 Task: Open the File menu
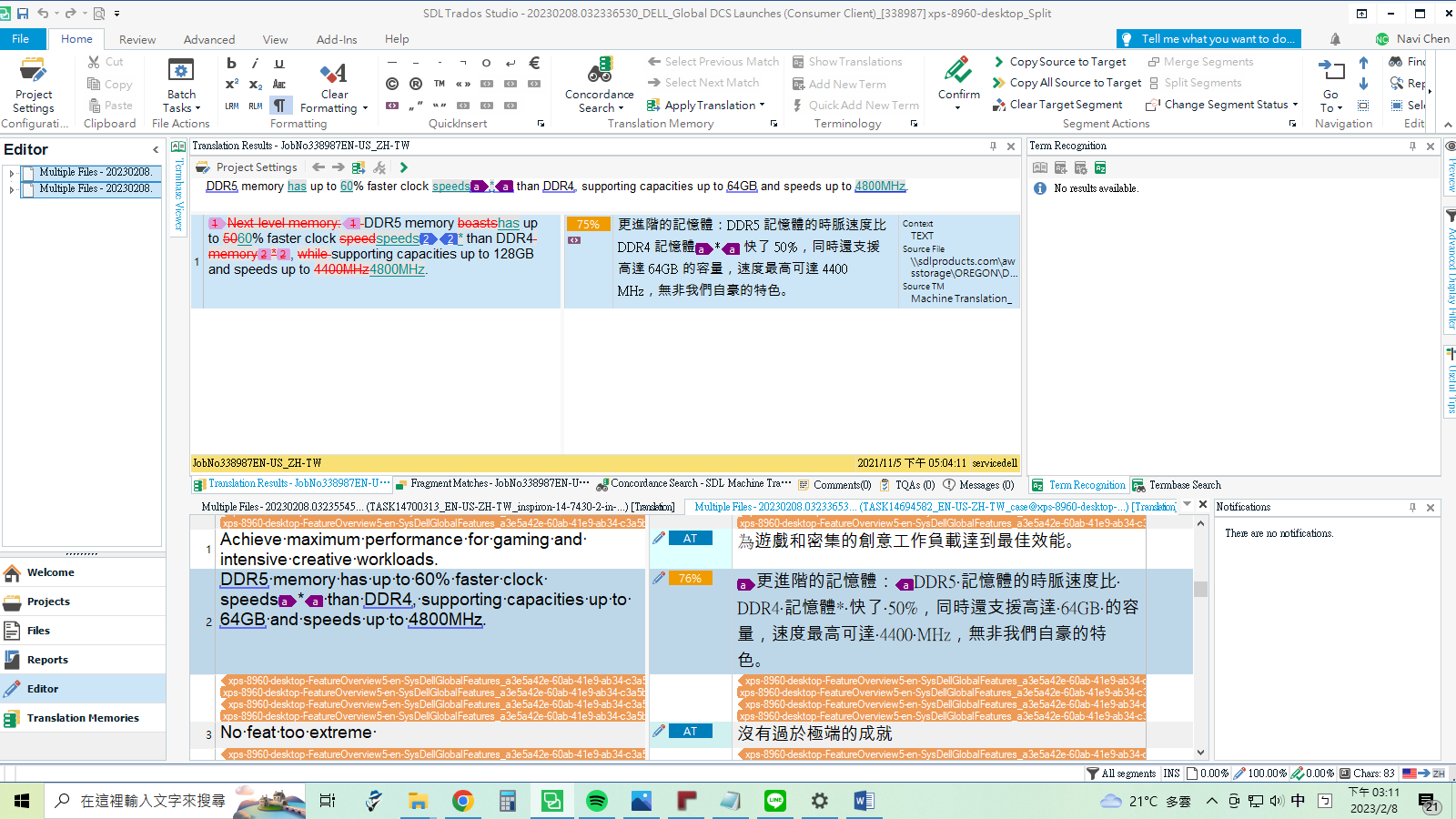tap(20, 39)
